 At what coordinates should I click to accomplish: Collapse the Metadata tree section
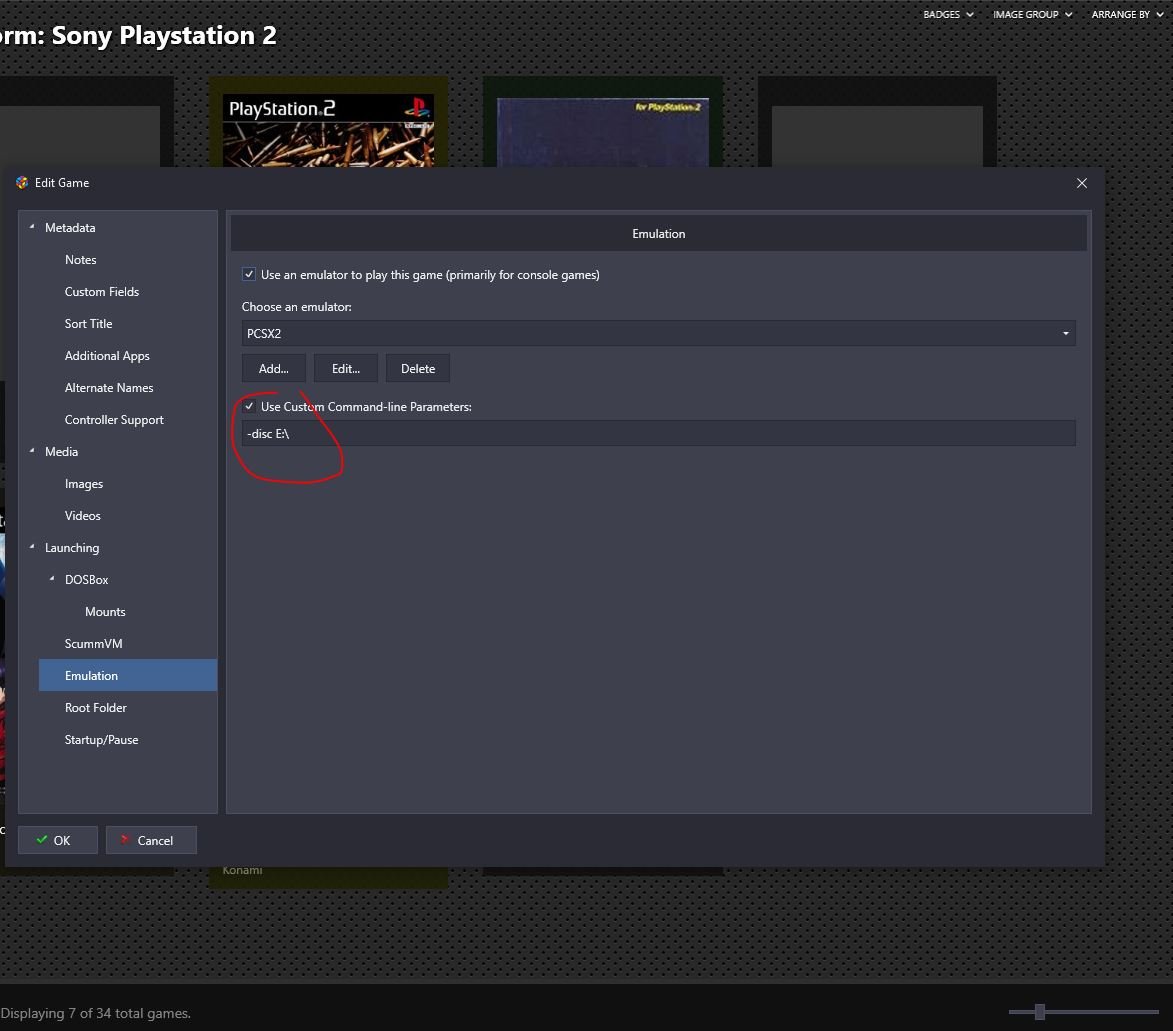pyautogui.click(x=32, y=227)
